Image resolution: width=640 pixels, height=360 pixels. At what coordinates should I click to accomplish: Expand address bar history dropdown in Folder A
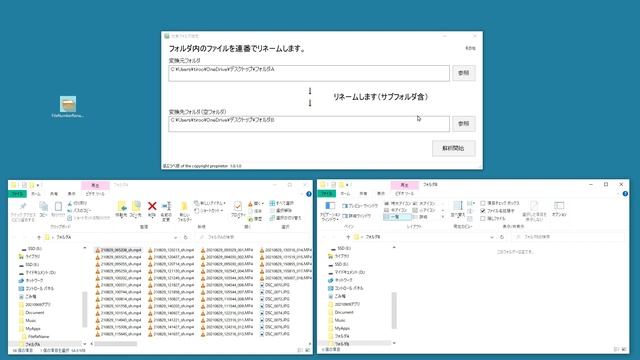(176, 237)
